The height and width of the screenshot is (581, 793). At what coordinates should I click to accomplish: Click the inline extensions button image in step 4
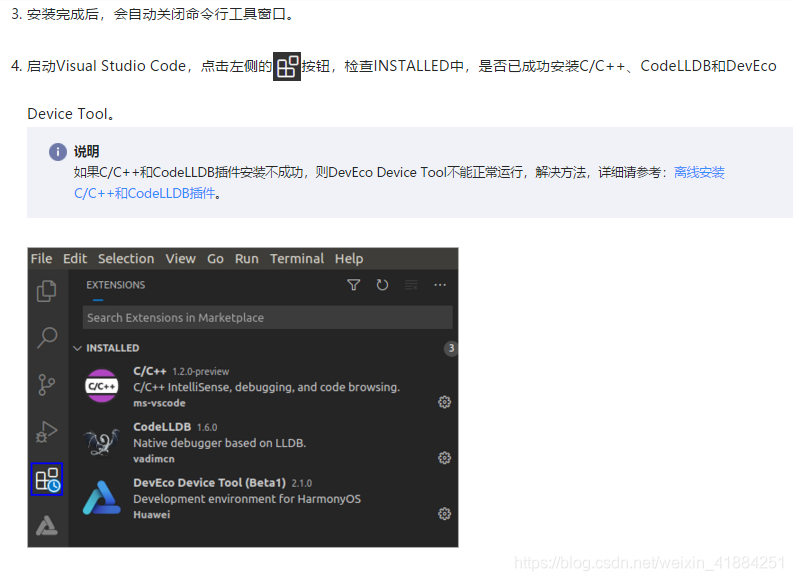tap(287, 66)
